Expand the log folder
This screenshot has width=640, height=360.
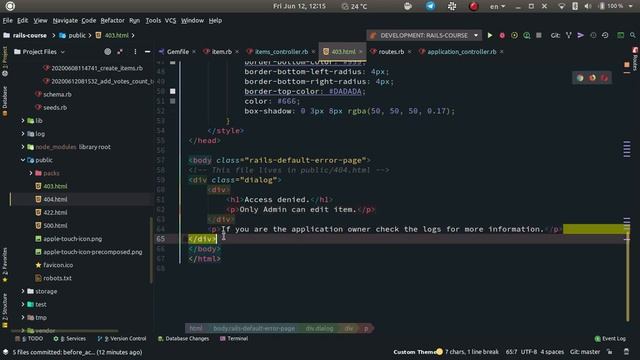tap(23, 133)
